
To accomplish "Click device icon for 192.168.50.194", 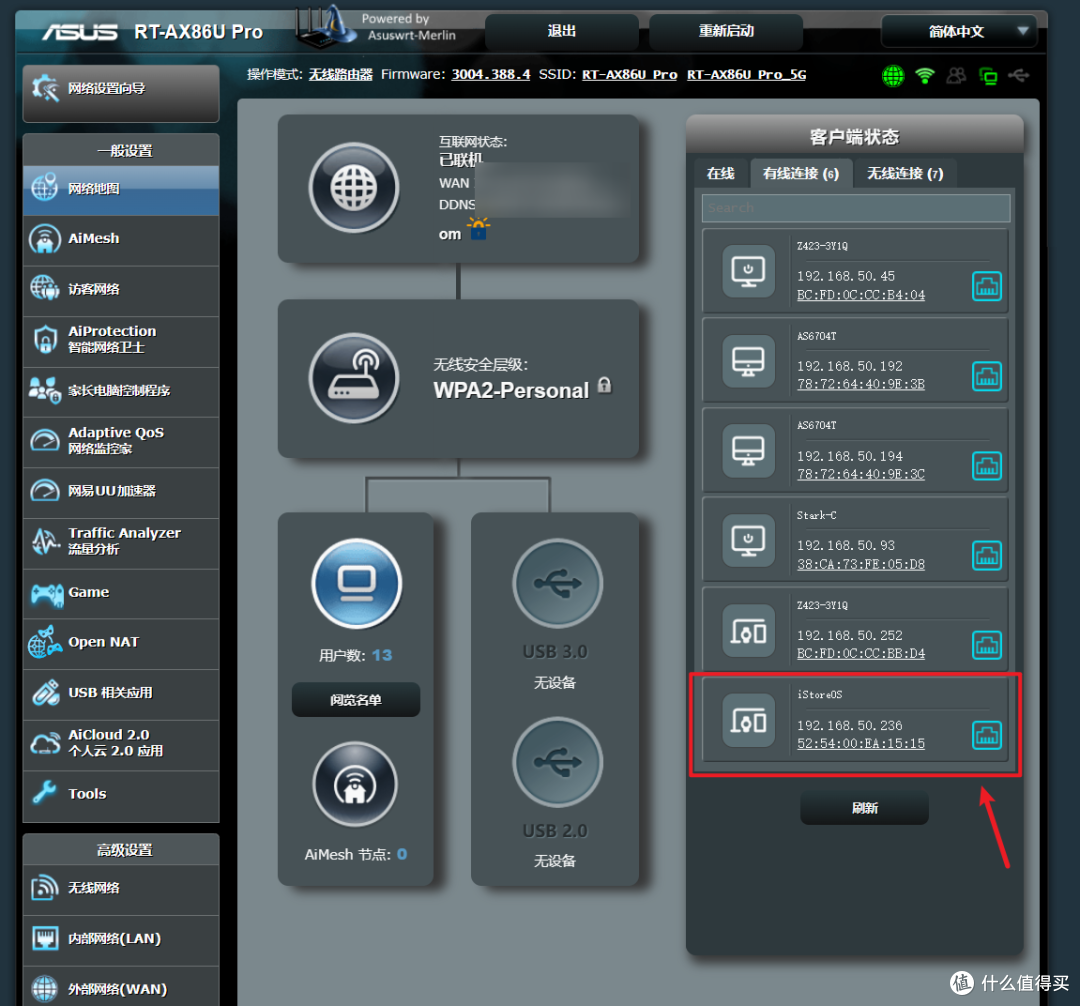I will pos(748,451).
